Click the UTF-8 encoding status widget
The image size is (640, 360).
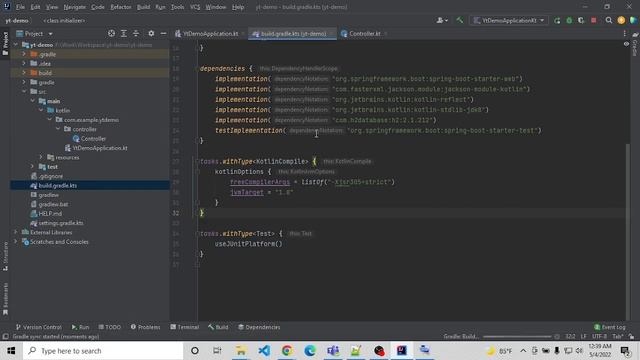coord(599,336)
